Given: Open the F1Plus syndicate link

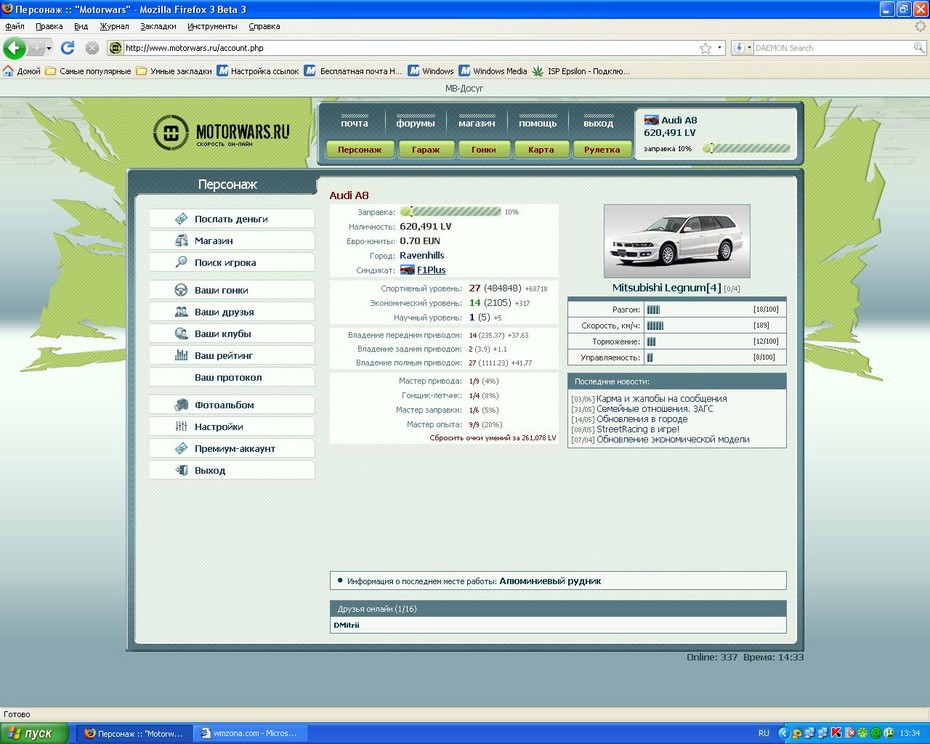Looking at the screenshot, I should click(431, 270).
